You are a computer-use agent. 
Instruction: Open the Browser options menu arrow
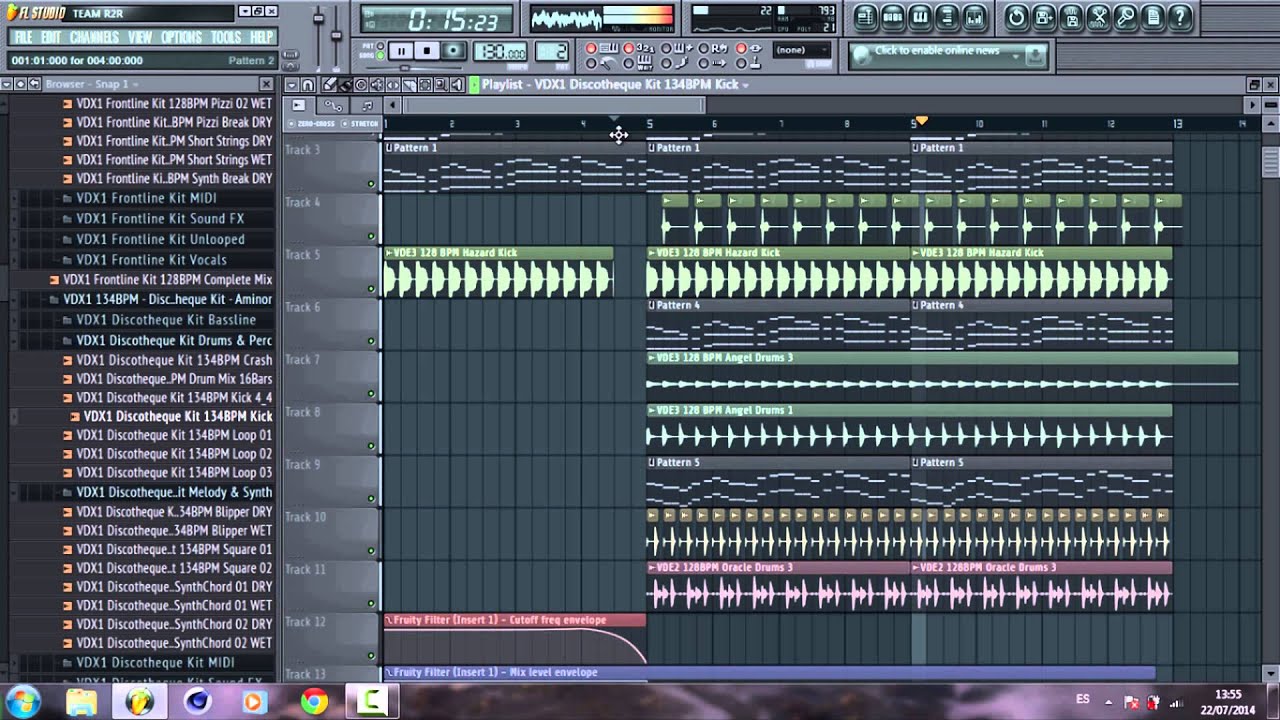pos(6,84)
